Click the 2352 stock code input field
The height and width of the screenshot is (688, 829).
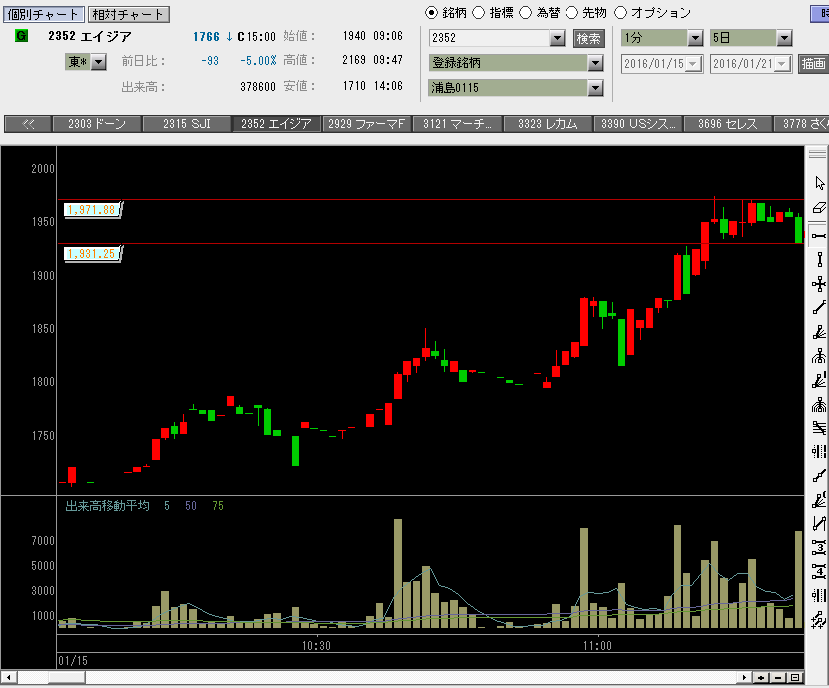pyautogui.click(x=490, y=38)
